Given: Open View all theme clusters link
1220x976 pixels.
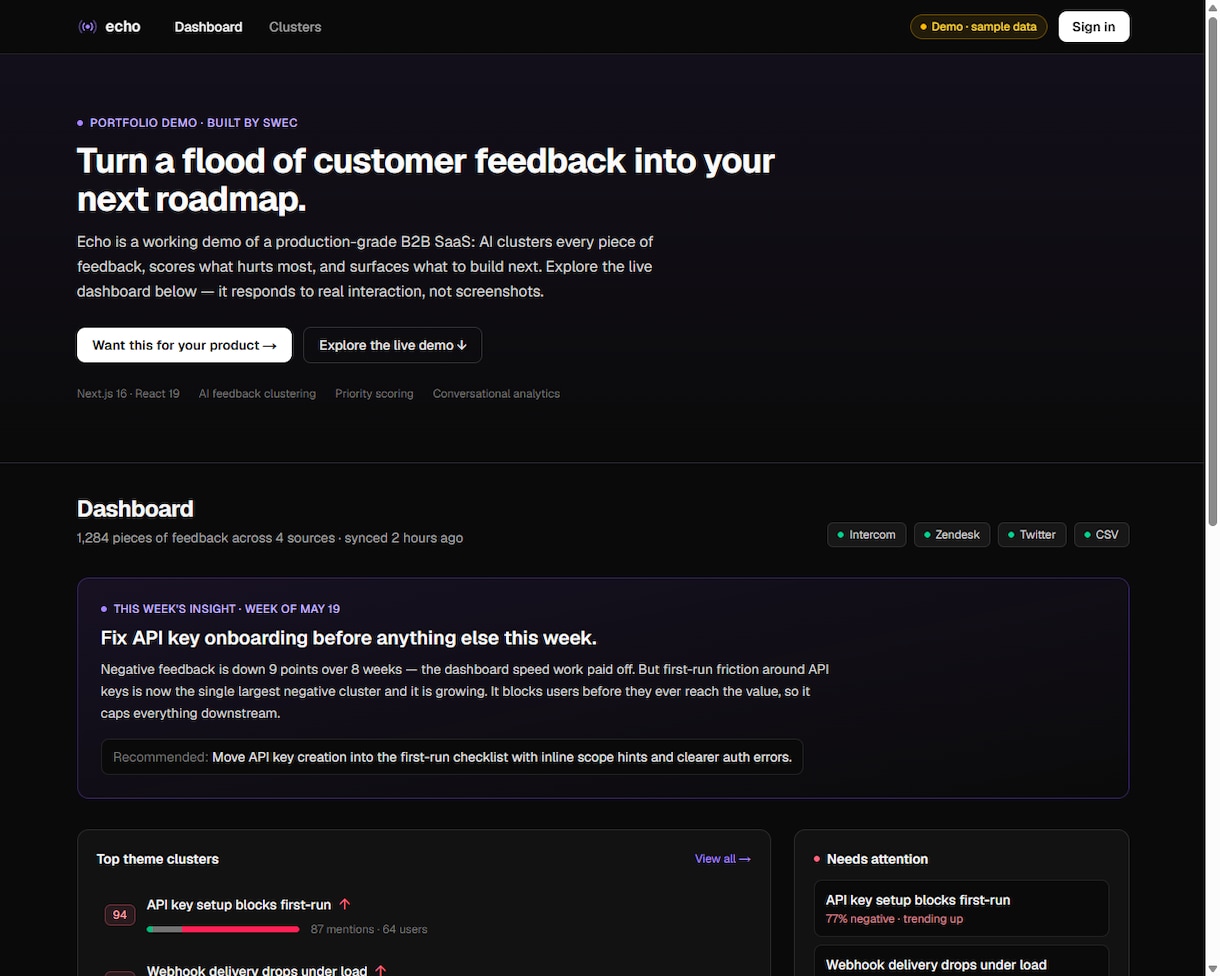Looking at the screenshot, I should pos(723,859).
